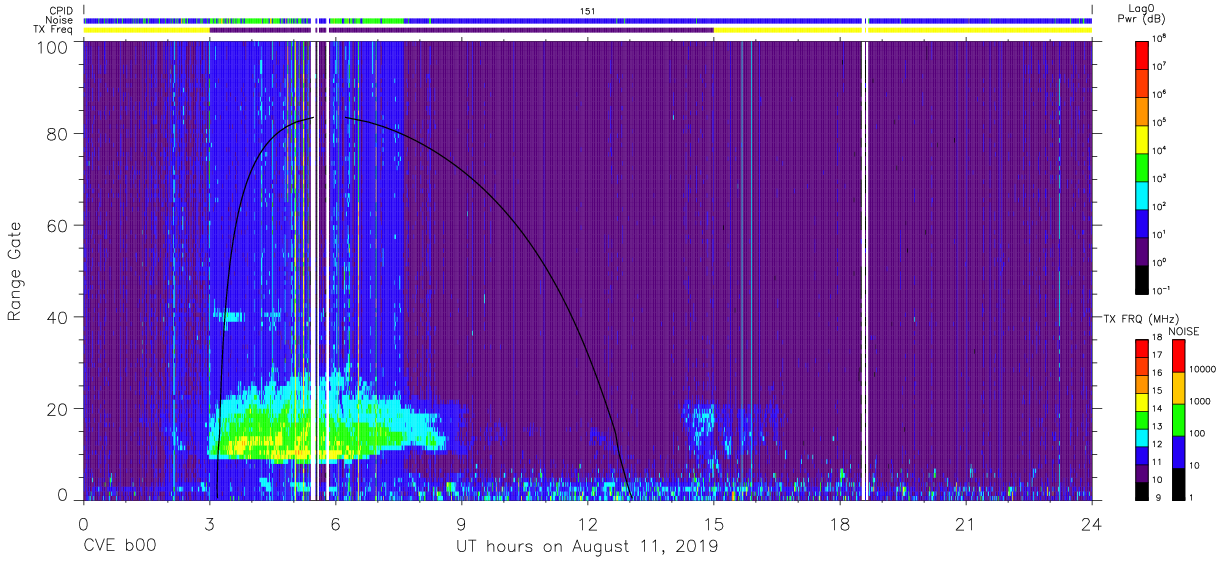Click the purple swatch of TX FRQ legend
The width and height of the screenshot is (1228, 567).
(x=1143, y=472)
